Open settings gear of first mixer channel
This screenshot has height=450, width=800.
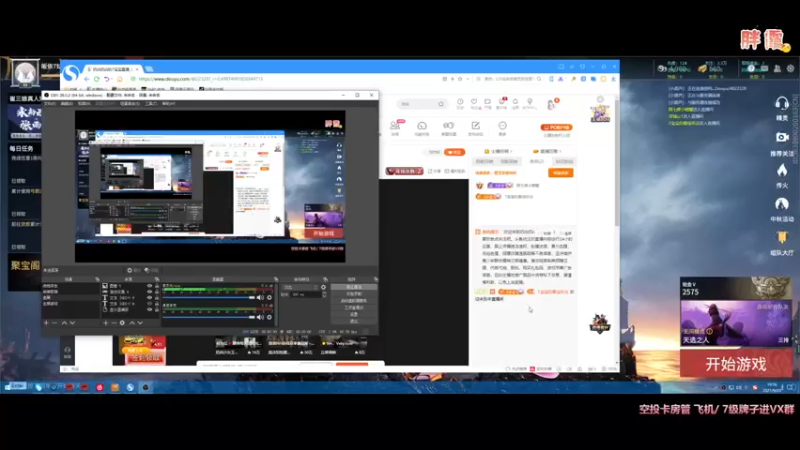[x=269, y=297]
